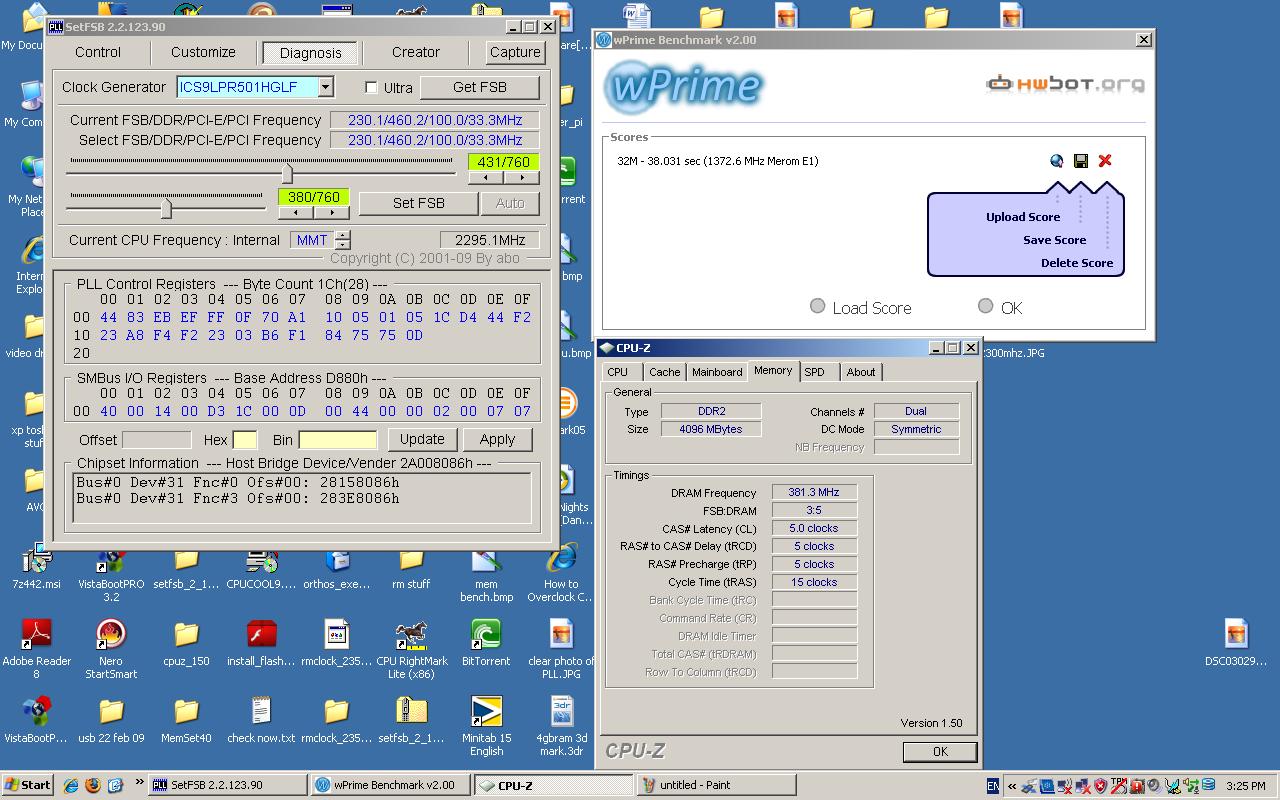Screen dimensions: 1280x800
Task: Click the left arrow under the 380/760 value
Action: pyautogui.click(x=296, y=212)
